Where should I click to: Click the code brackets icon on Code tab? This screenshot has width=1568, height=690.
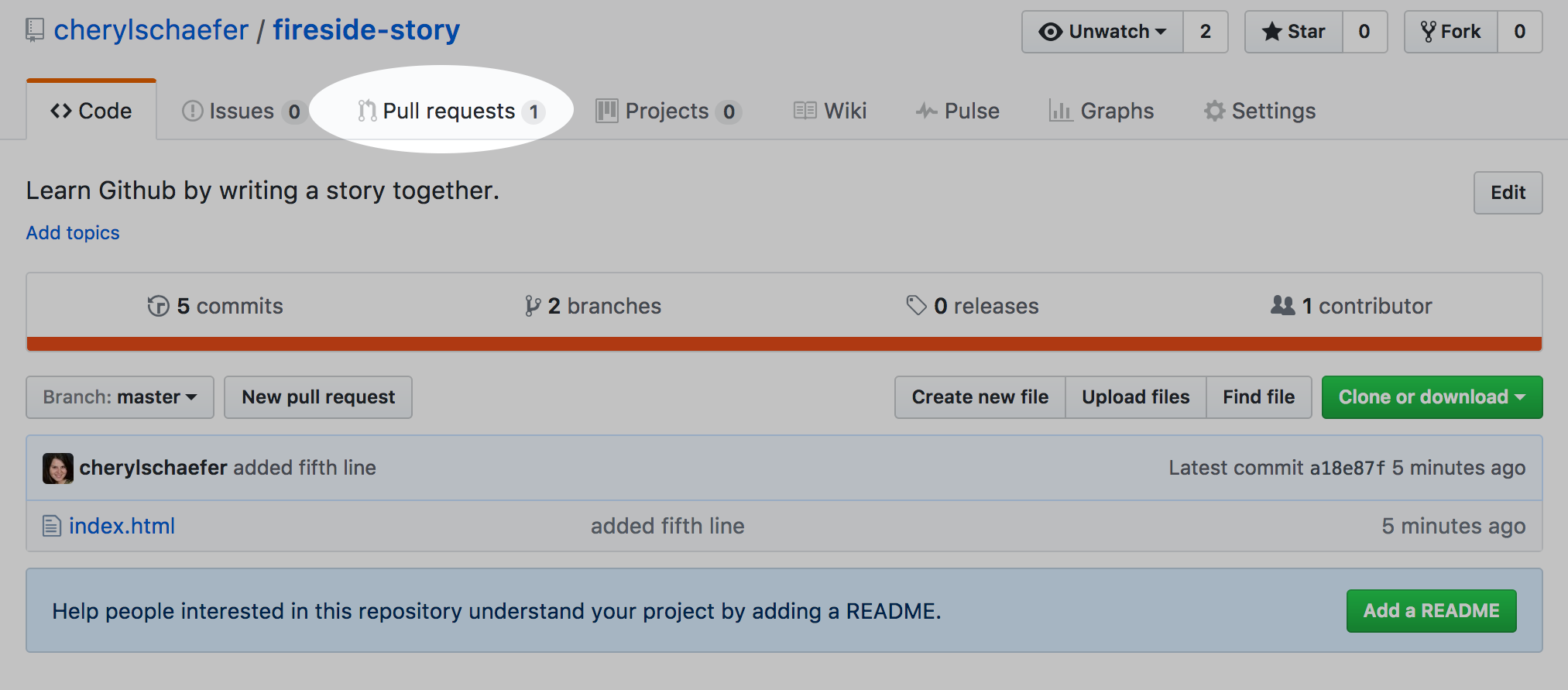point(61,111)
